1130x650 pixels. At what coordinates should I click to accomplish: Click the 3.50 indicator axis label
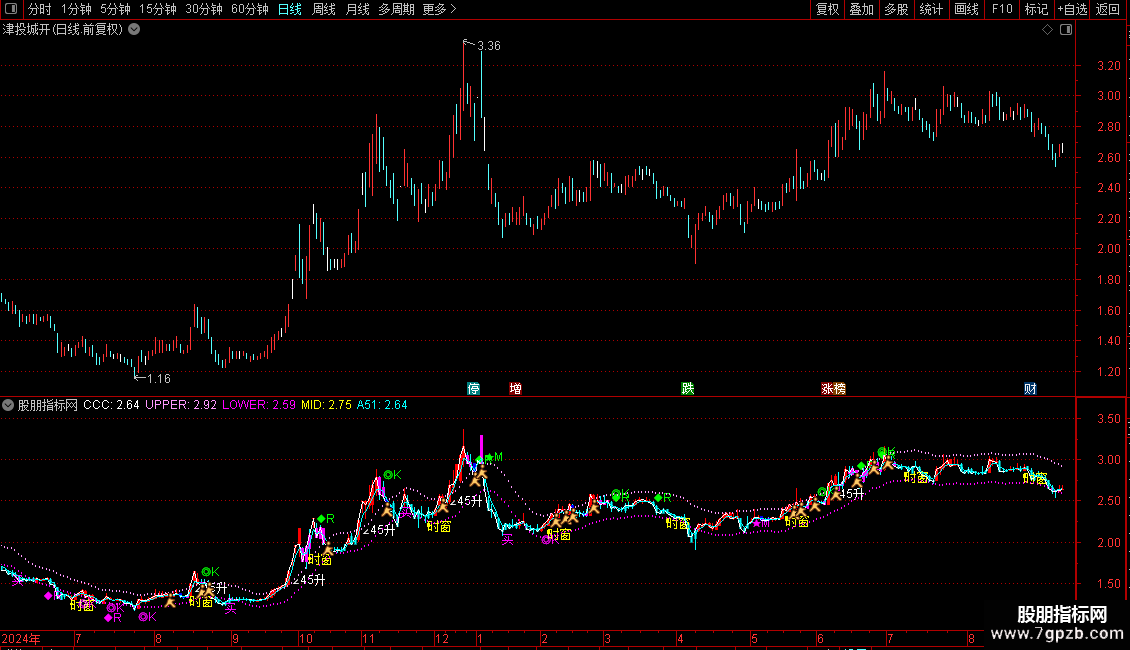pos(1108,419)
